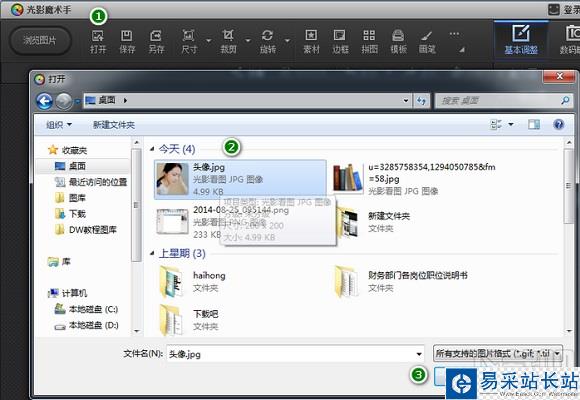This screenshot has height=400, width=580.
Task: Select 本地磁盘 (D:) drive
Action: pos(86,325)
